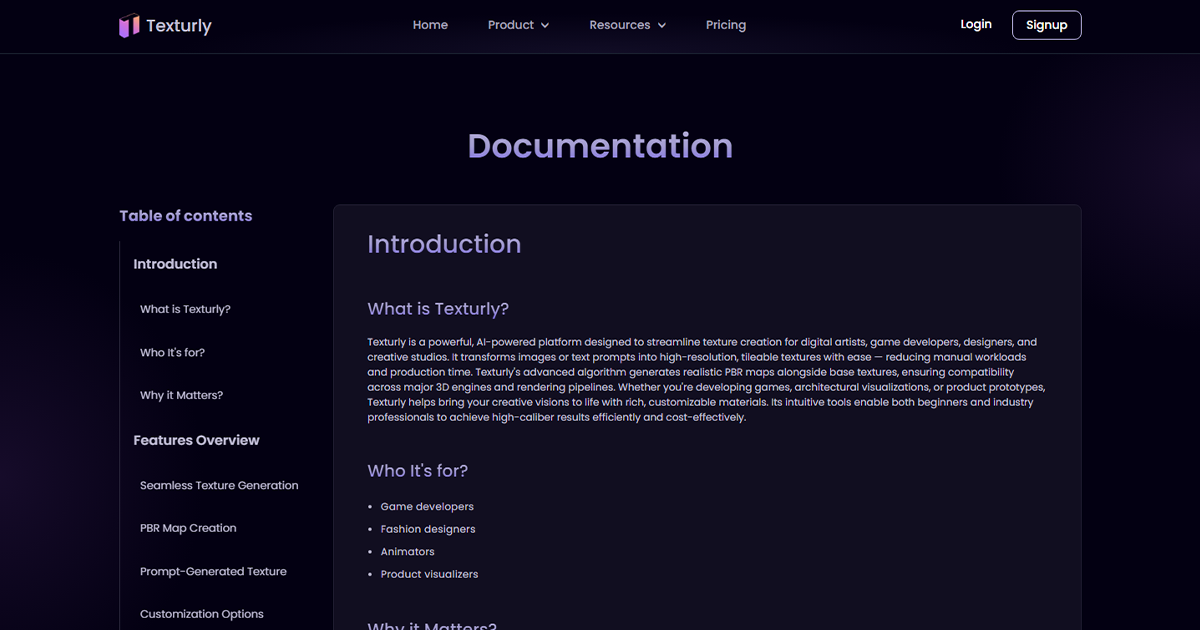Open PBR Map Creation sidebar link
The width and height of the screenshot is (1200, 630).
tap(188, 528)
